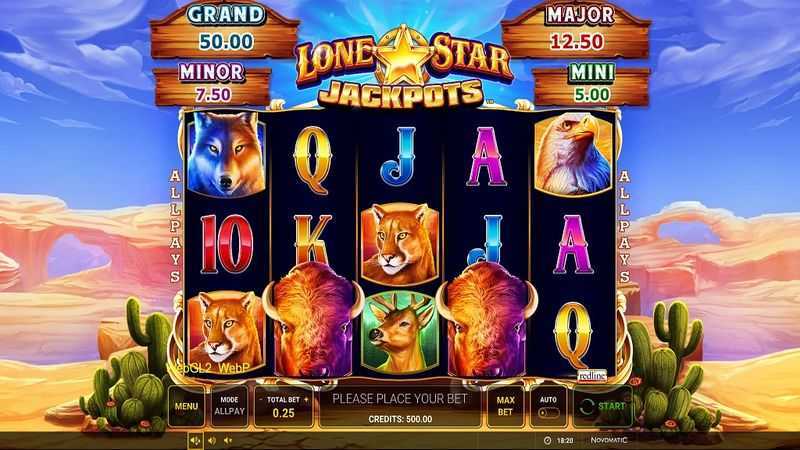Decrease total bet with minus
The height and width of the screenshot is (450, 800).
(261, 400)
